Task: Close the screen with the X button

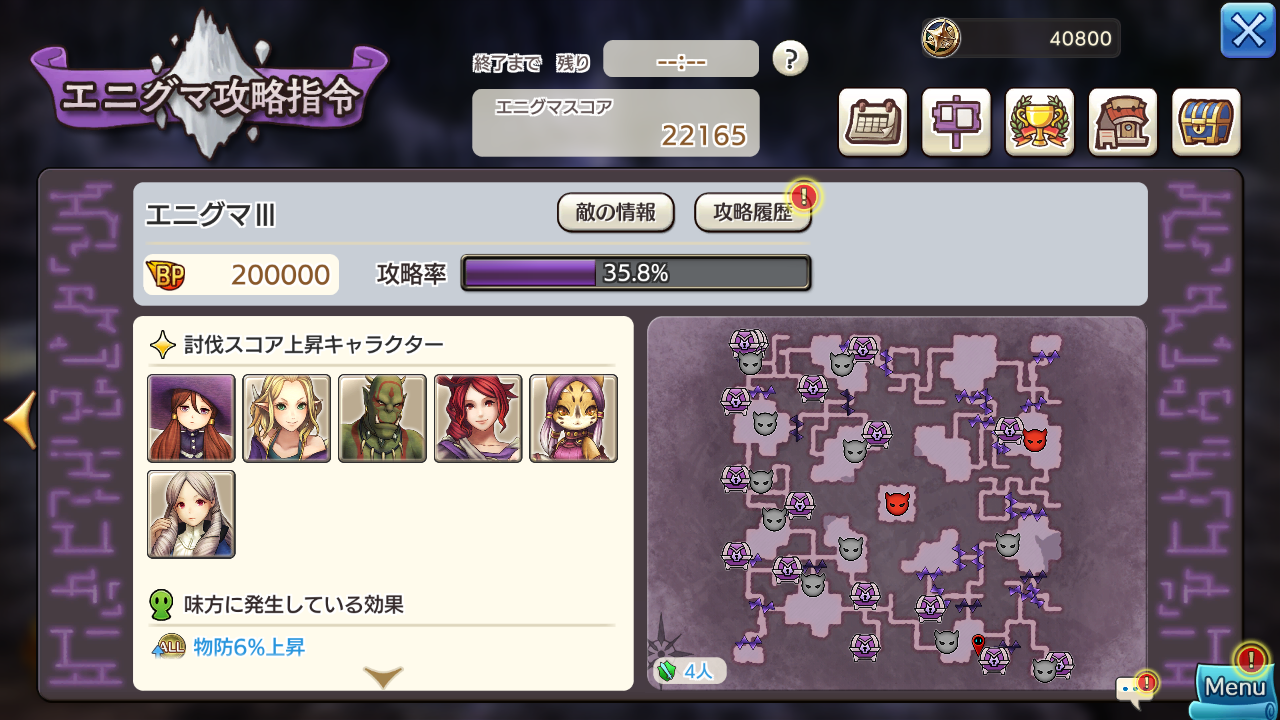Action: 1248,31
